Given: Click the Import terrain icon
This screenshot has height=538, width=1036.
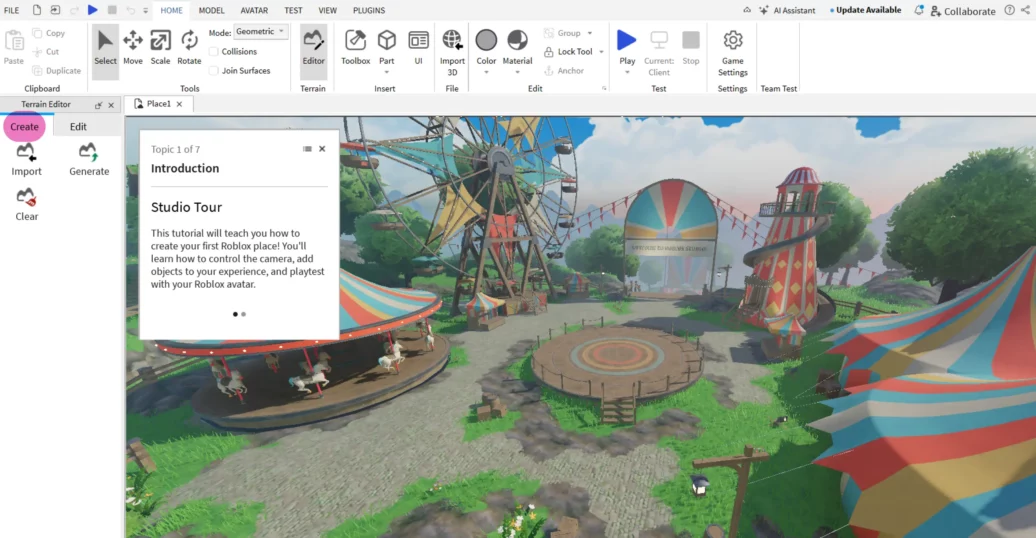Looking at the screenshot, I should point(26,153).
